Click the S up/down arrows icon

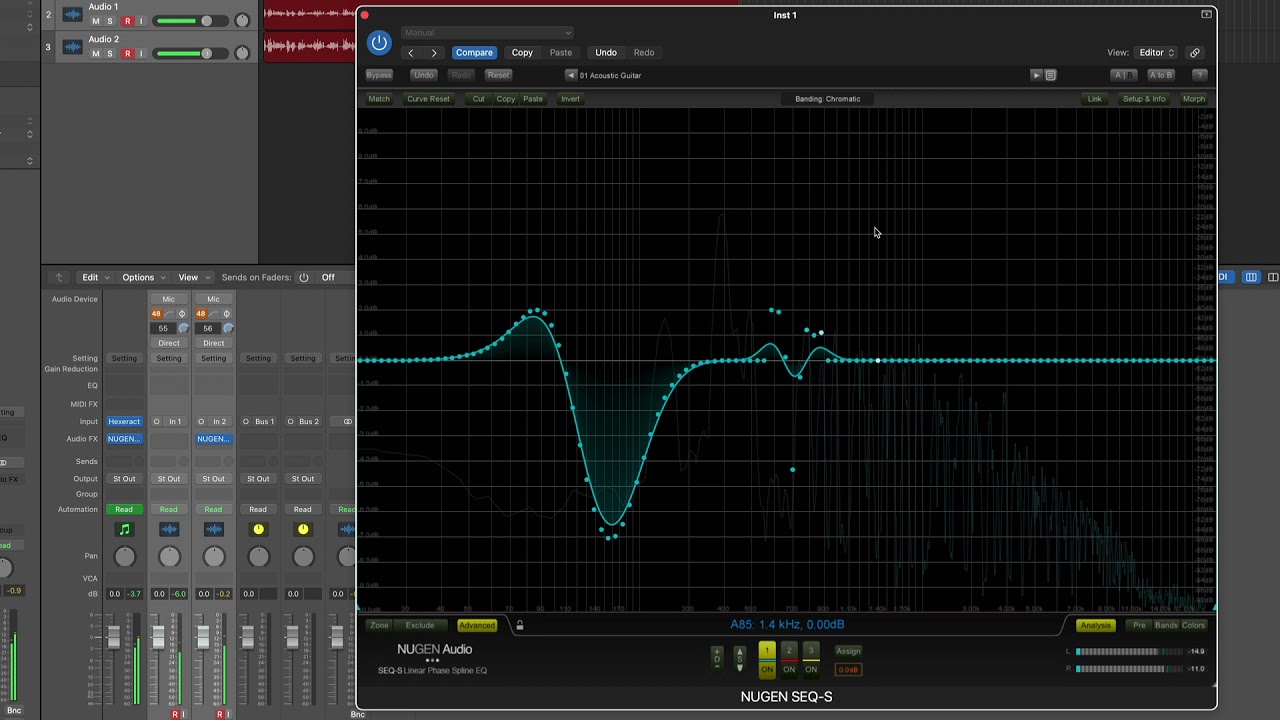click(740, 659)
